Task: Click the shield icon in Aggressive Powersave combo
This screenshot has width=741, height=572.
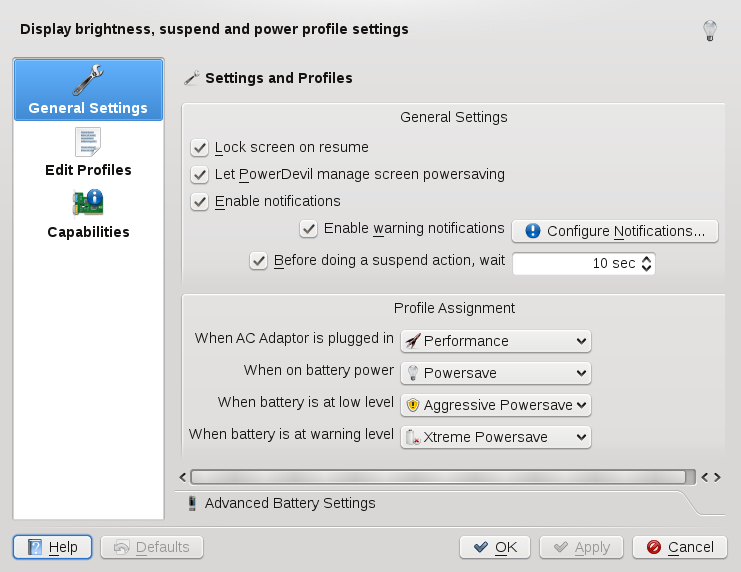Action: (x=413, y=405)
